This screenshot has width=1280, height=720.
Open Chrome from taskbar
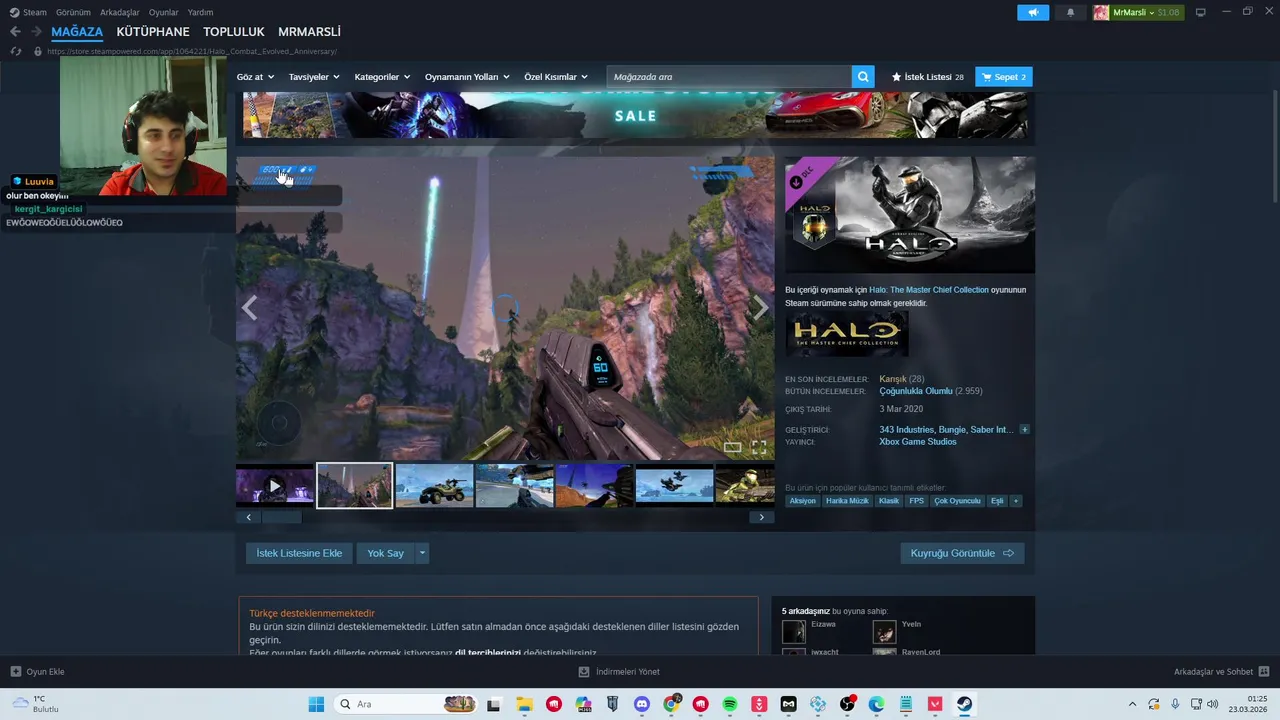tap(672, 704)
